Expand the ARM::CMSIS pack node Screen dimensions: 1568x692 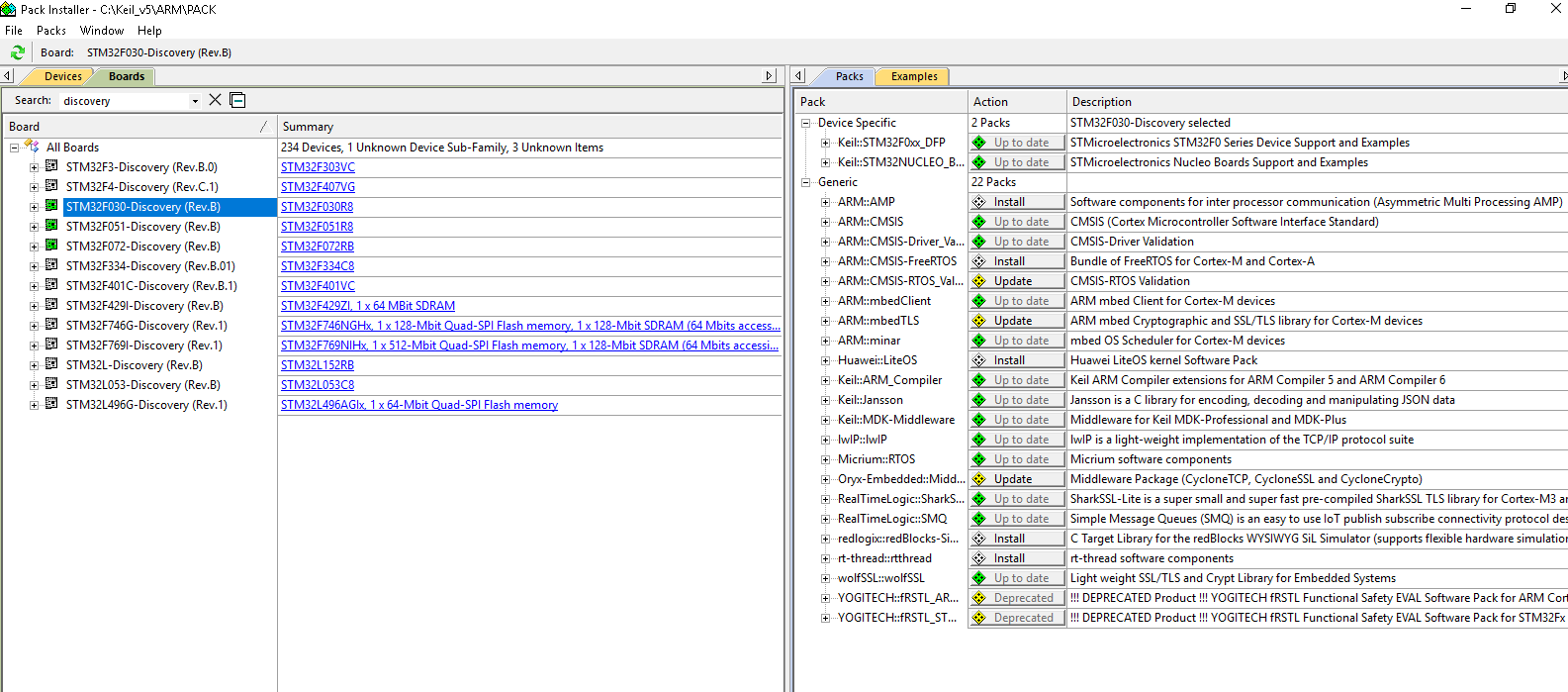(x=825, y=222)
